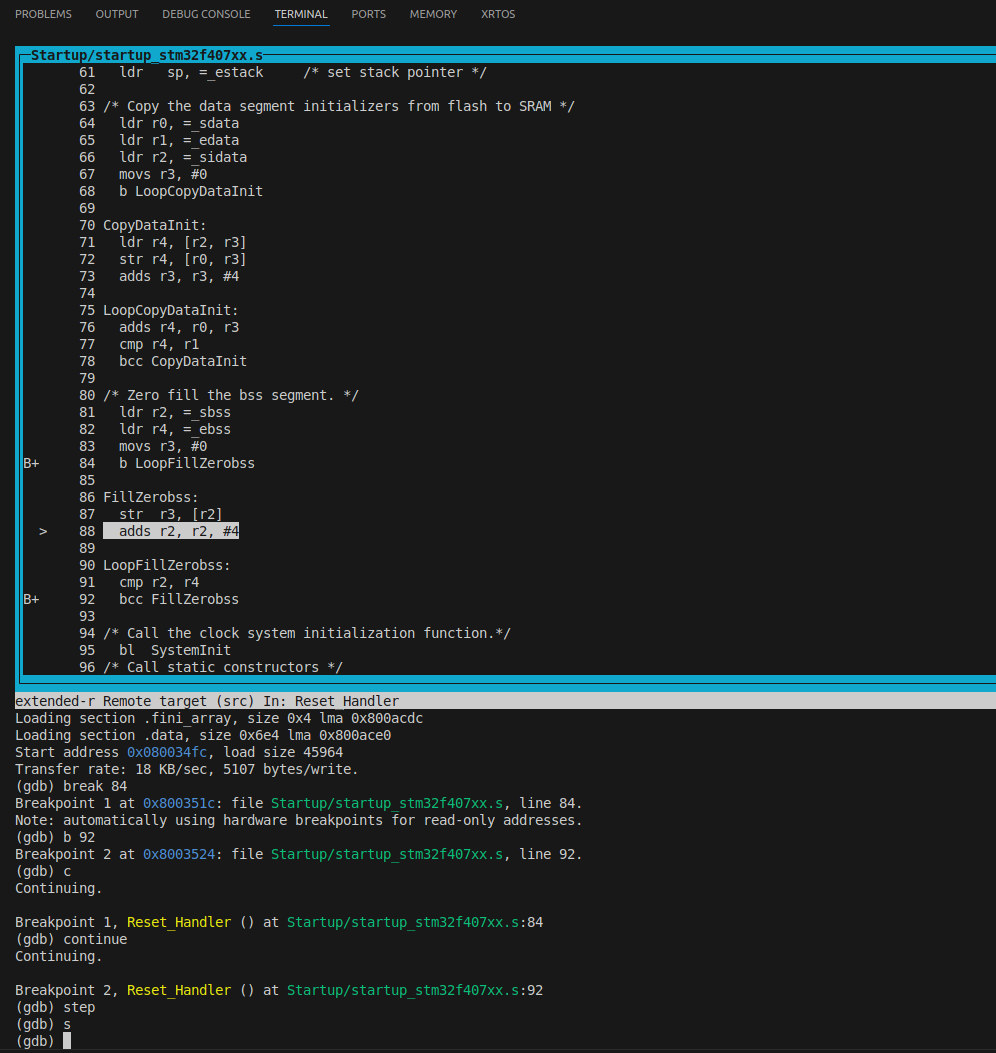The image size is (996, 1053).
Task: Click the Reset_Handler link after Breakpoint 2
Action: point(178,990)
